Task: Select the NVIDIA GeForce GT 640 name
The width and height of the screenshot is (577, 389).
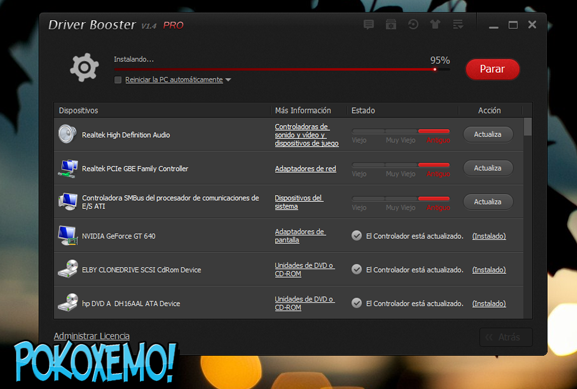Action: (x=118, y=236)
